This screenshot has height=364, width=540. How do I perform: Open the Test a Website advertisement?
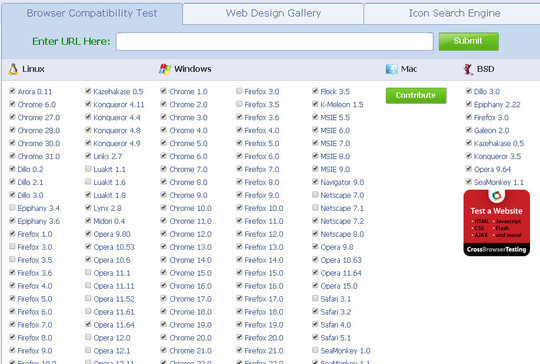(x=497, y=223)
